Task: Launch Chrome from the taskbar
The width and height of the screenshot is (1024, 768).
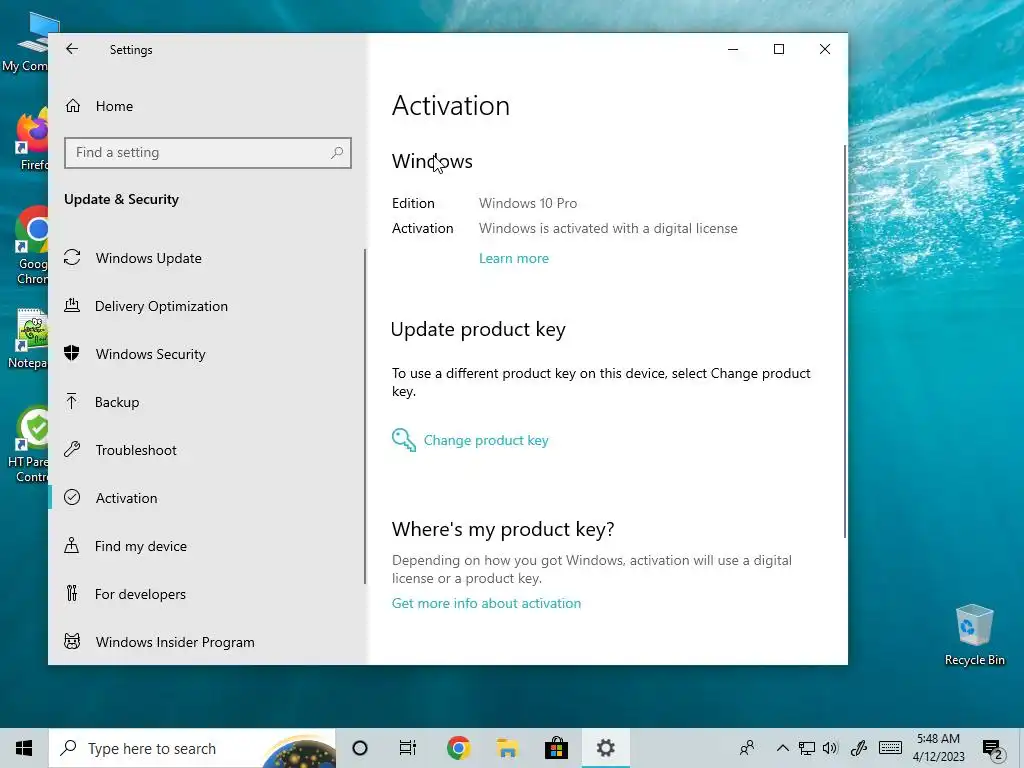Action: [458, 748]
